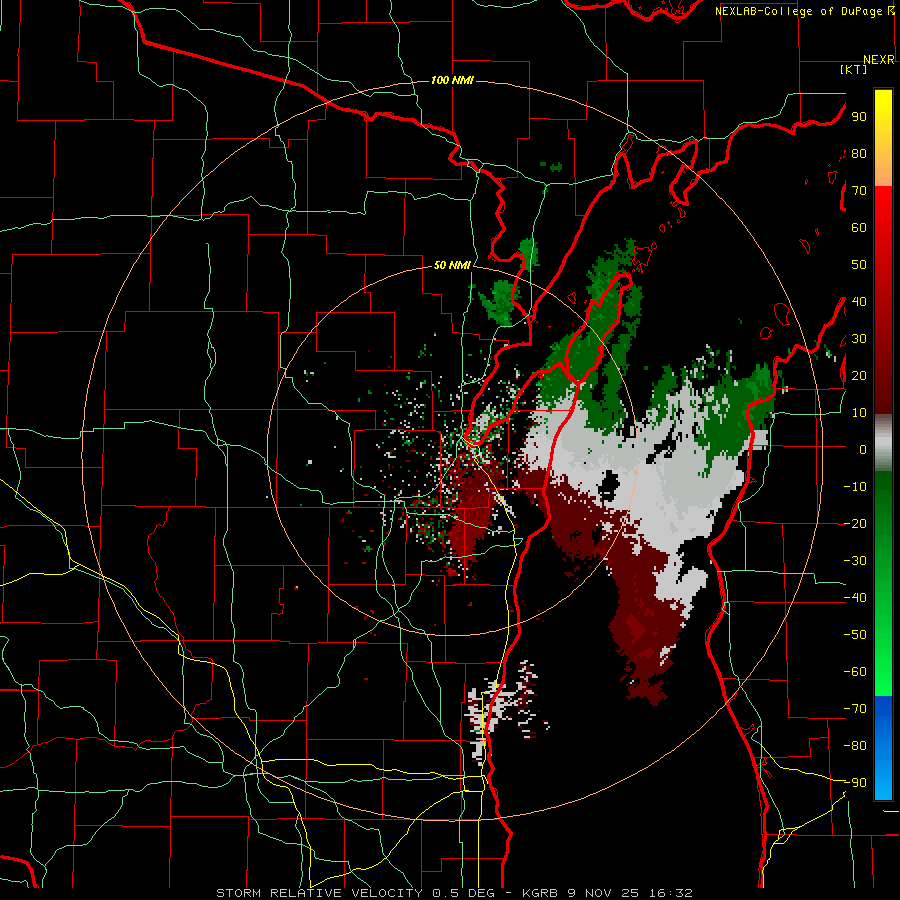Click the 90 value on the velocity scale
Screen dimensions: 900x900
[859, 117]
